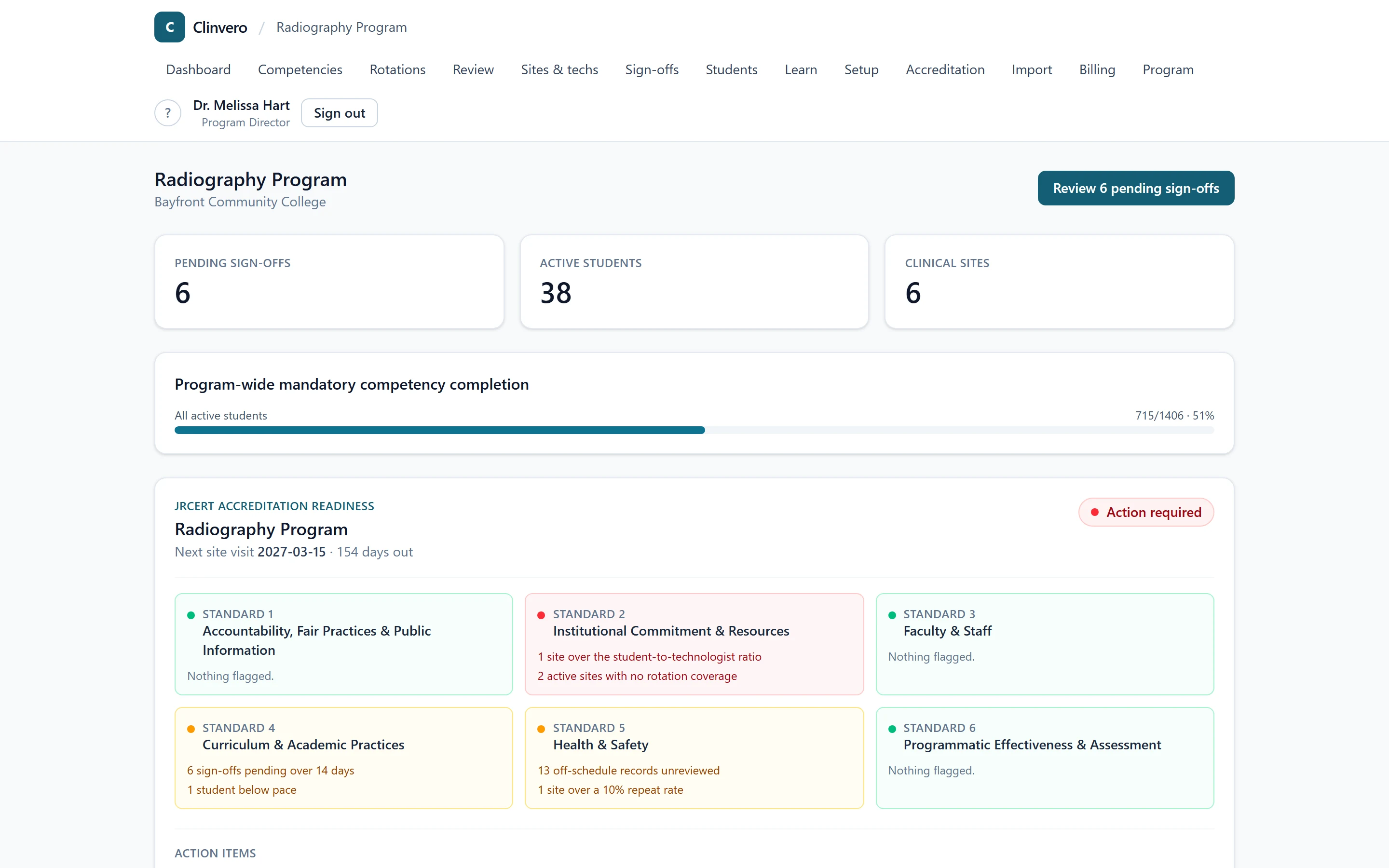The image size is (1389, 868).
Task: Click '2 active sites with no rotation coverage'
Action: (637, 676)
